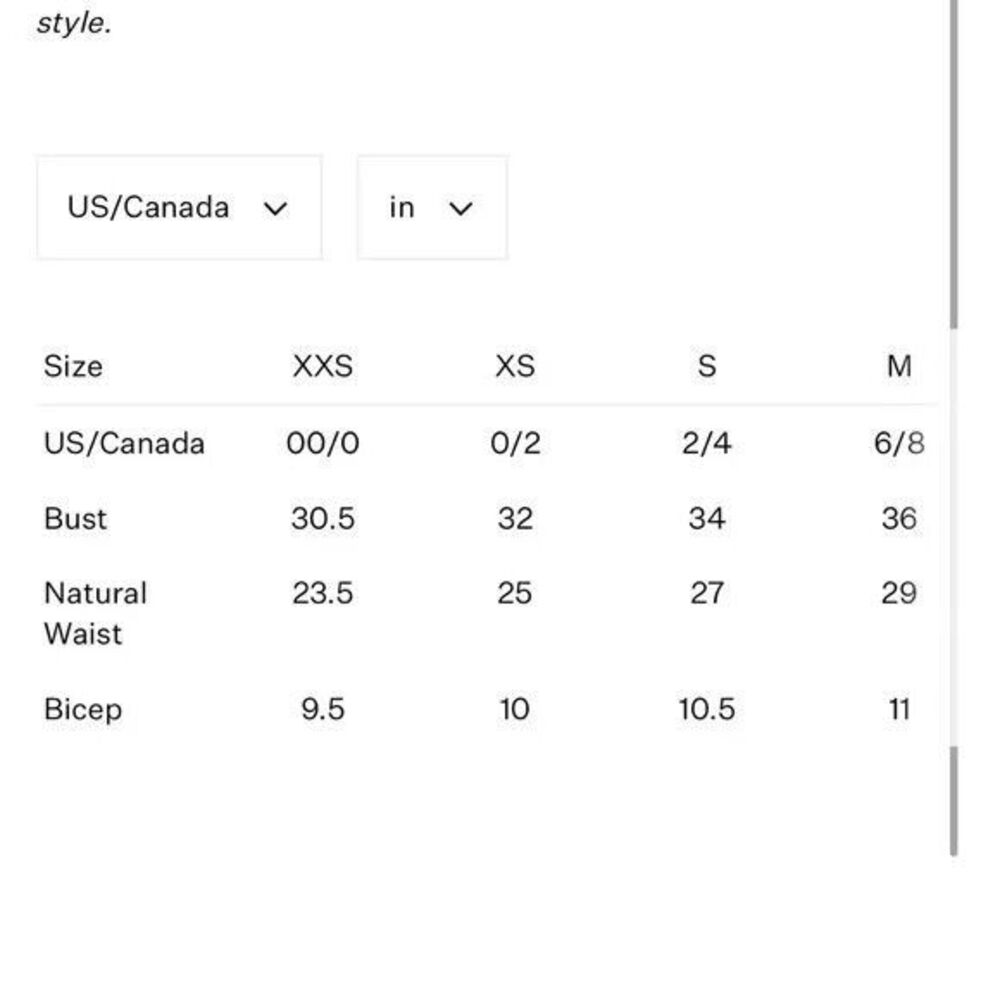
Task: Click the lower vertical scrollbar thumb
Action: (x=953, y=801)
